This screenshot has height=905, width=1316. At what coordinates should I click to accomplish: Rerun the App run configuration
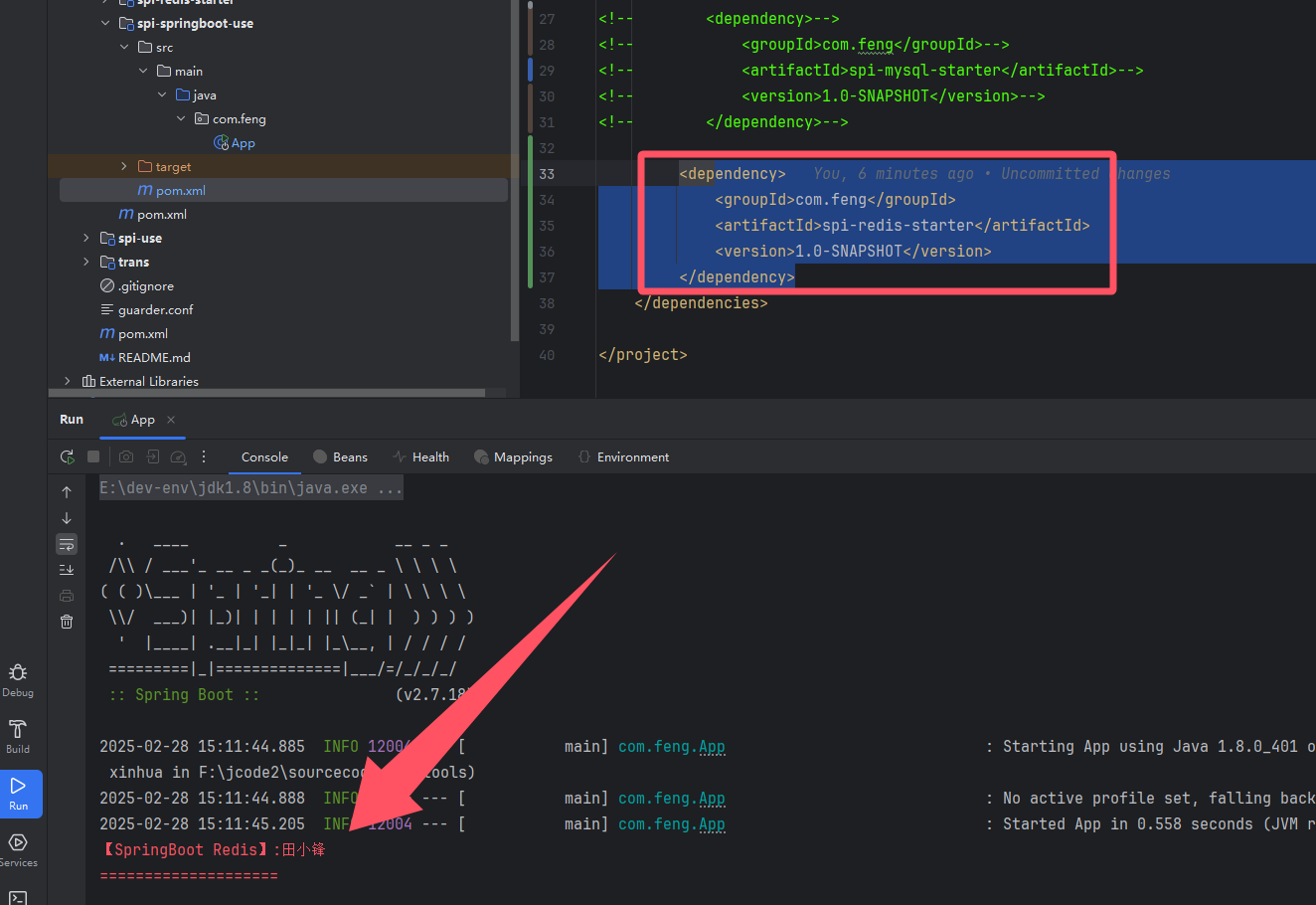coord(68,457)
